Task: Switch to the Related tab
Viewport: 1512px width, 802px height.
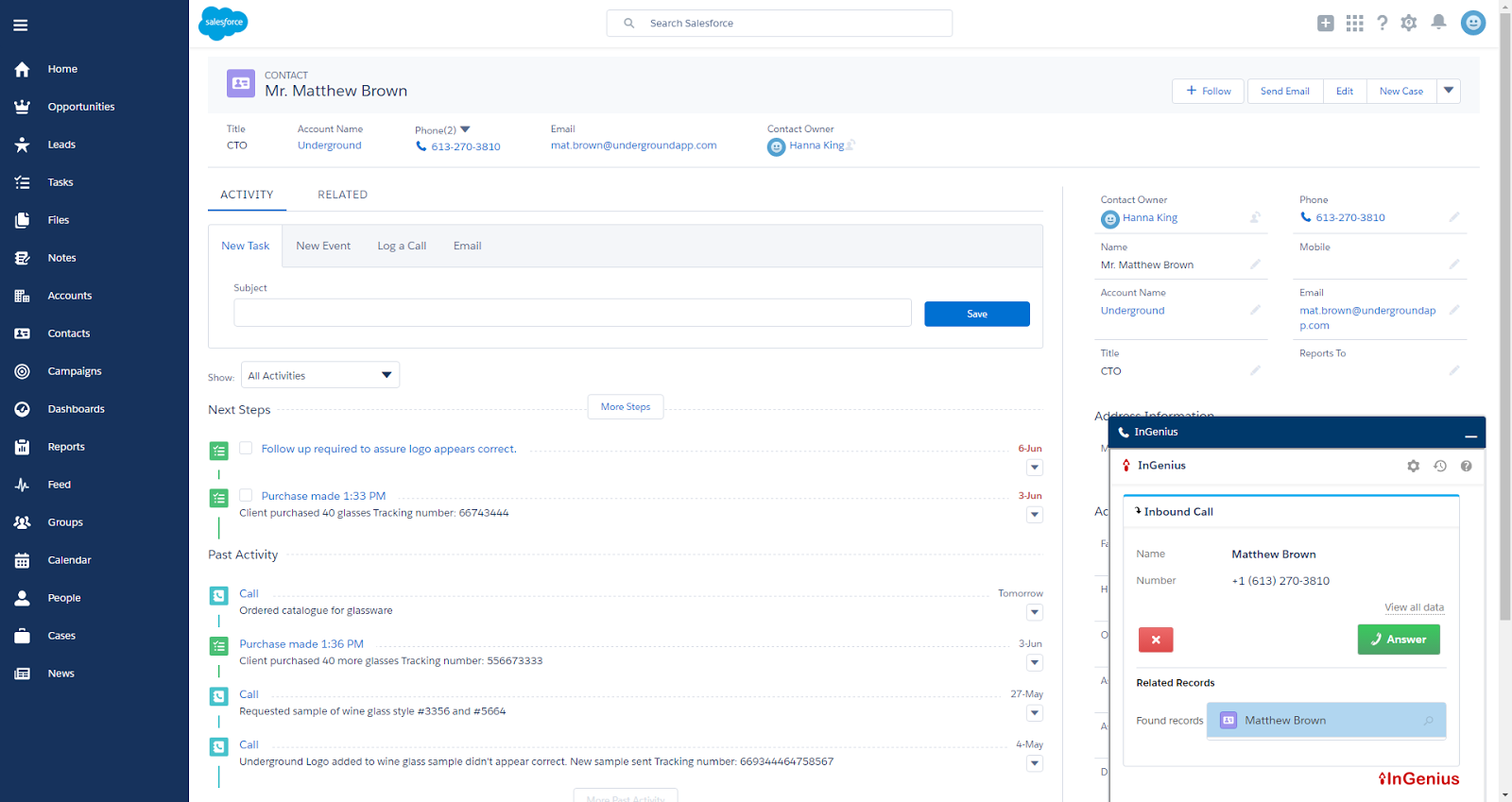Action: pyautogui.click(x=342, y=195)
